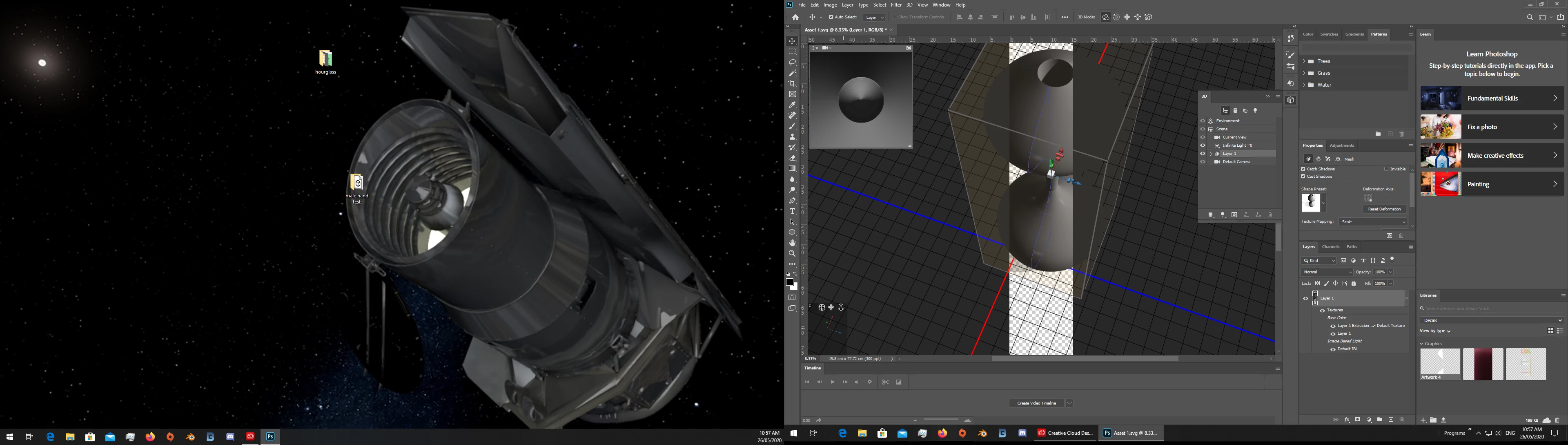Open the Shape Preset picker arrow

pos(1323,203)
